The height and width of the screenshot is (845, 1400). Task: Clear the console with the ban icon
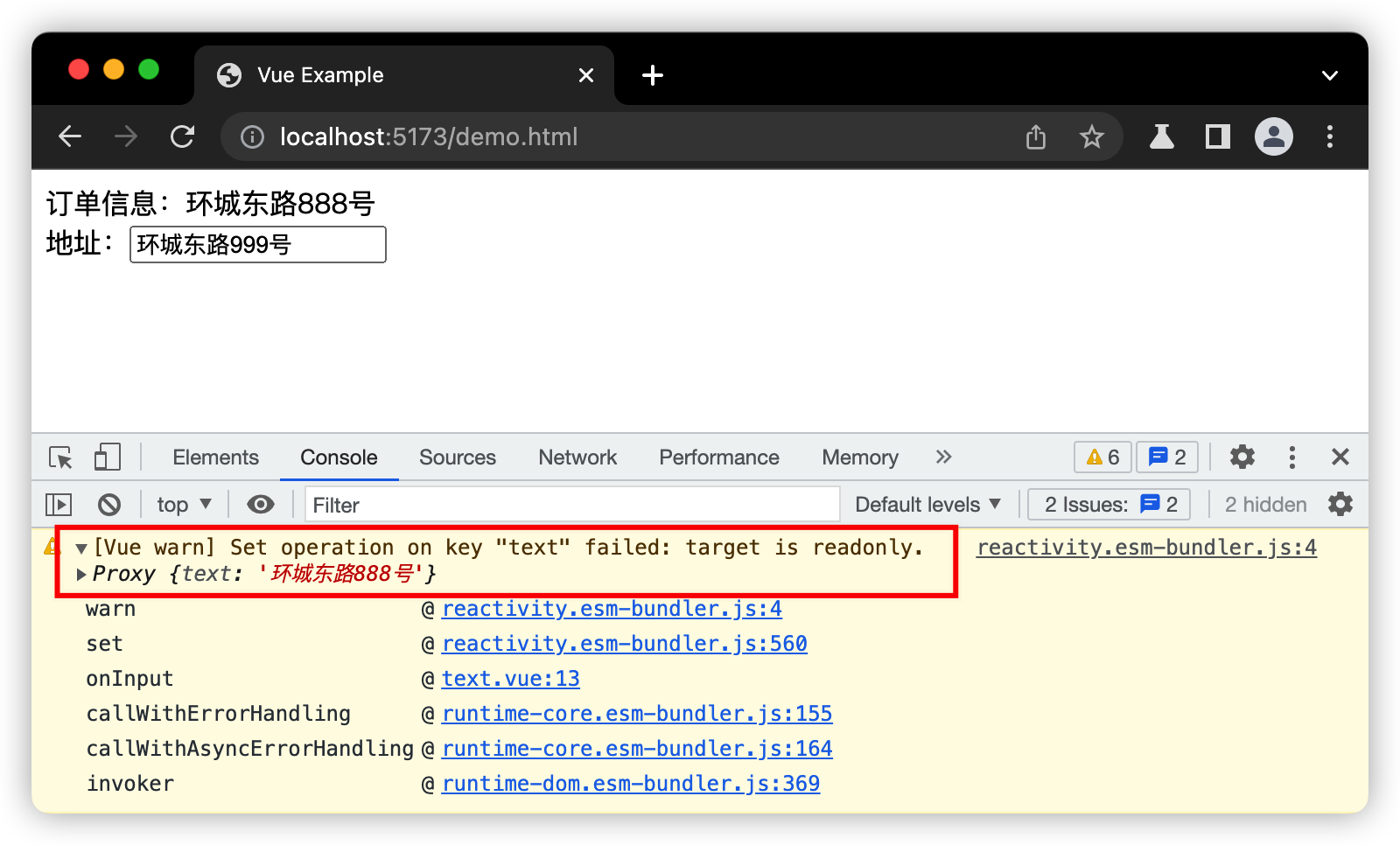[x=109, y=505]
